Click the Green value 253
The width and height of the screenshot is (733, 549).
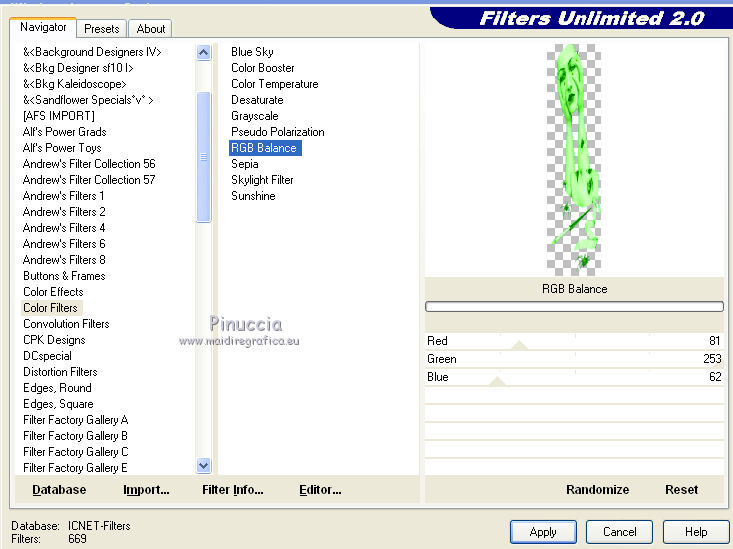tap(712, 359)
